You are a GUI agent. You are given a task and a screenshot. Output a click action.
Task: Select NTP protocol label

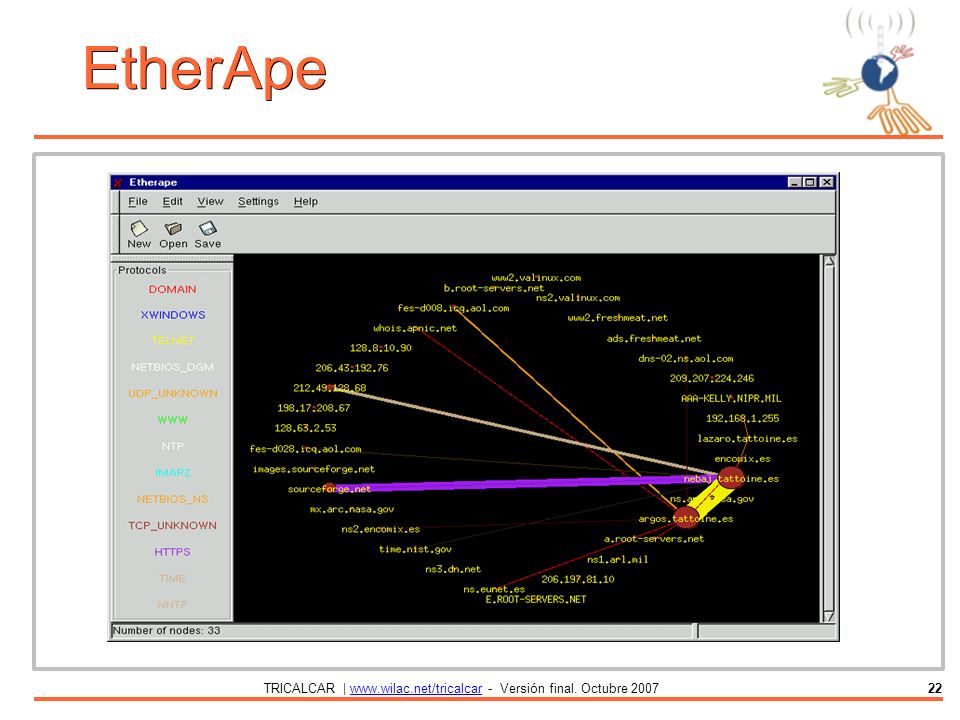(173, 446)
